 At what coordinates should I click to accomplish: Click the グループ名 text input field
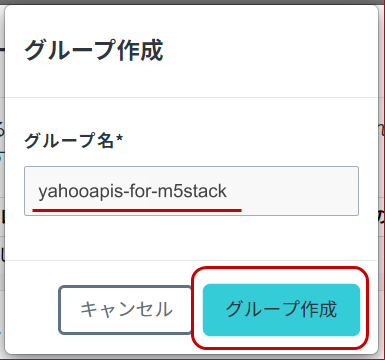tap(191, 191)
